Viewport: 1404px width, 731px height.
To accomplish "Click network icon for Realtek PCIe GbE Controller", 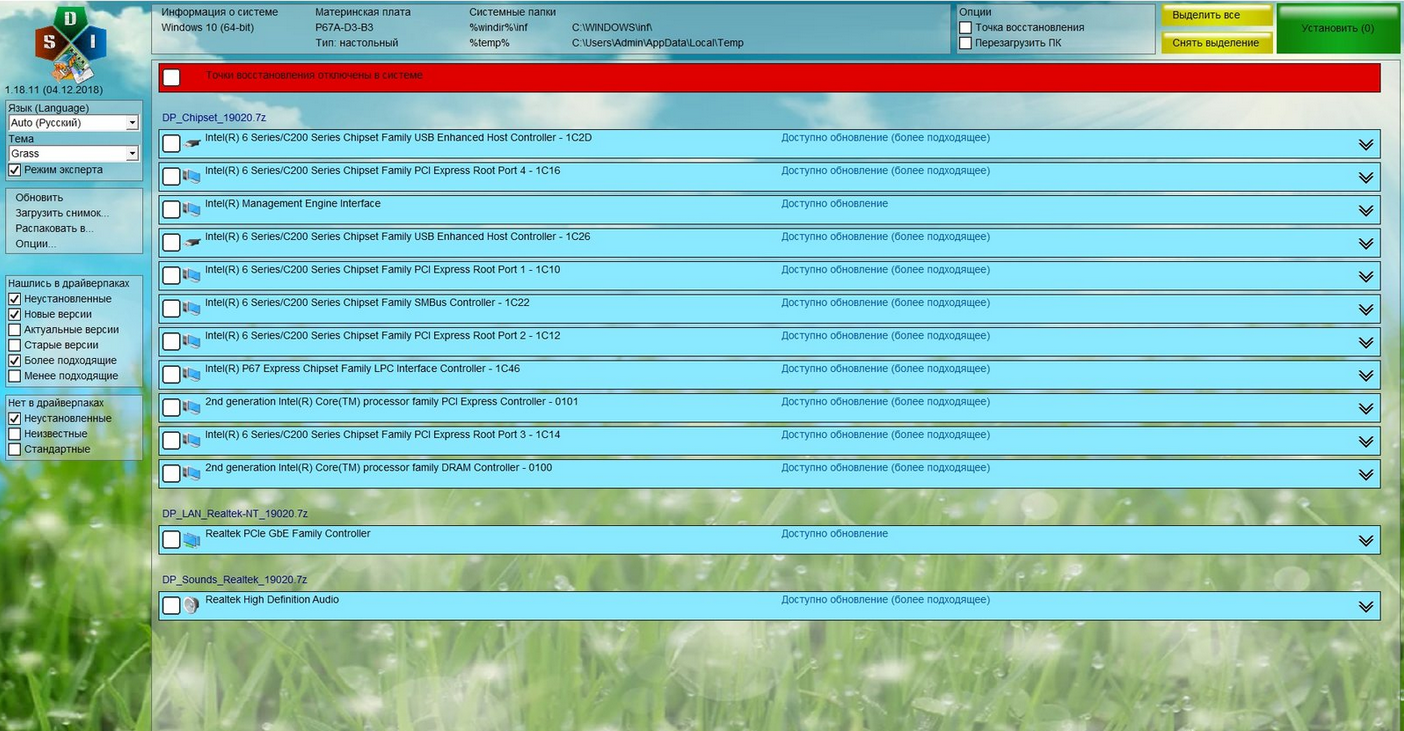I will pos(192,540).
